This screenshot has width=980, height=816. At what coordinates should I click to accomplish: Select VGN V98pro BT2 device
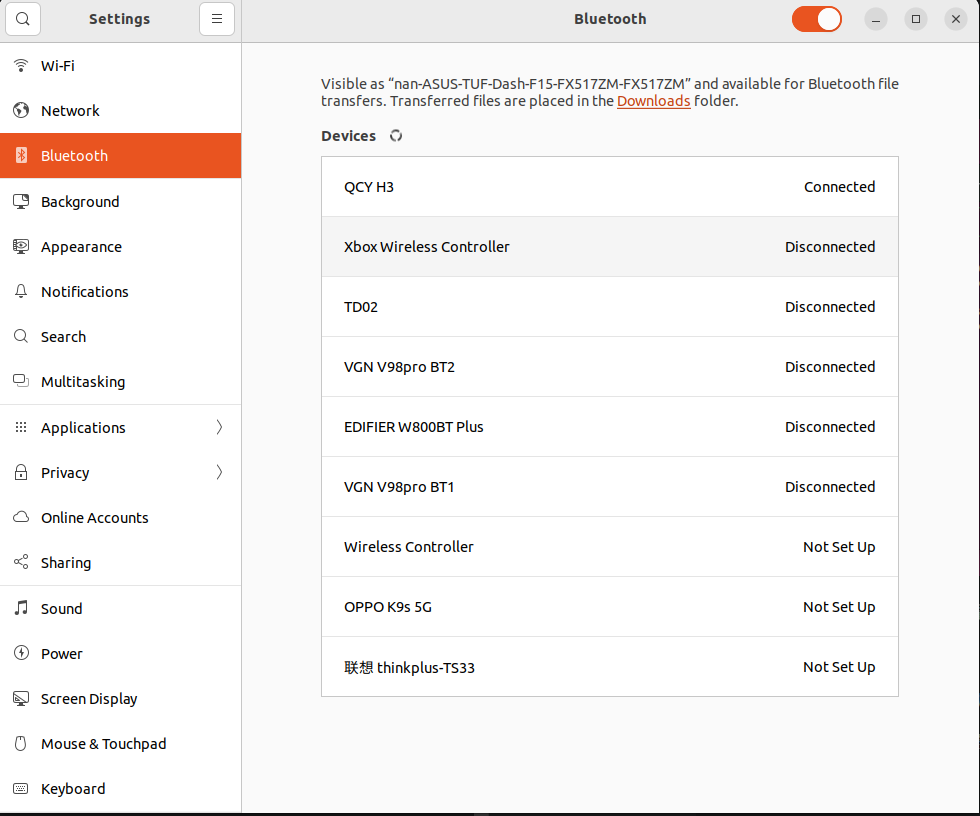(x=610, y=367)
